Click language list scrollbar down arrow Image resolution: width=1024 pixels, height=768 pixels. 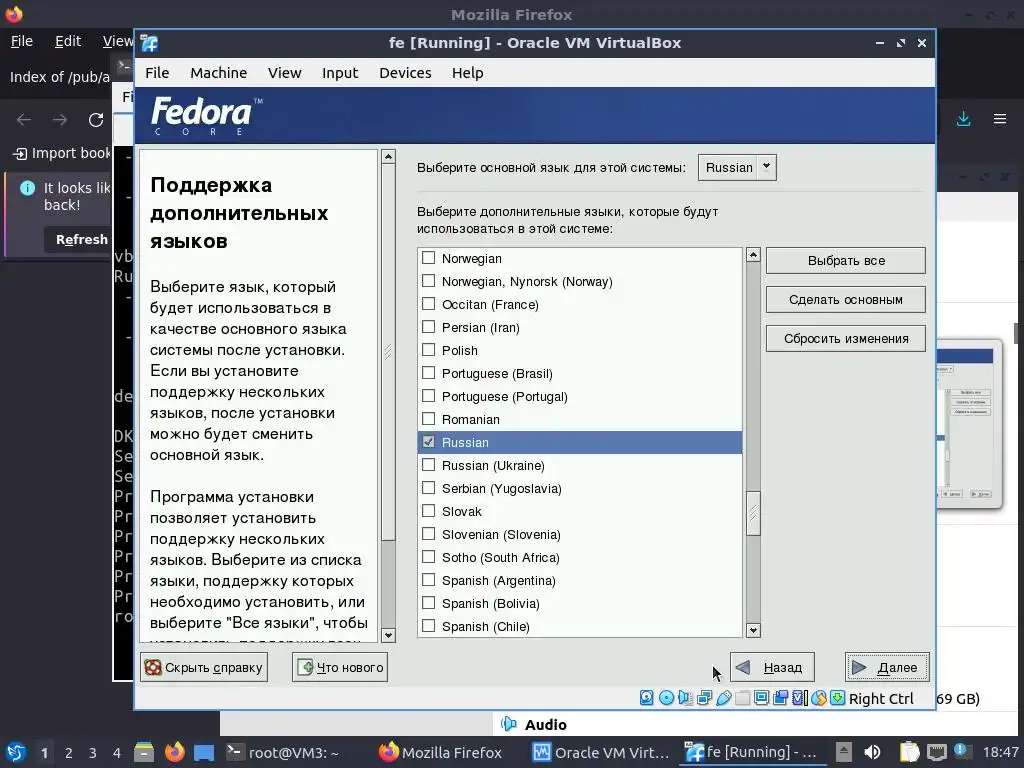click(x=753, y=630)
